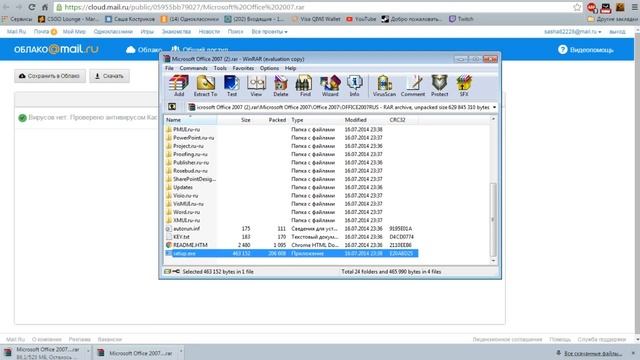Image resolution: width=640 pixels, height=360 pixels.
Task: Open the Options menu
Action: (269, 68)
